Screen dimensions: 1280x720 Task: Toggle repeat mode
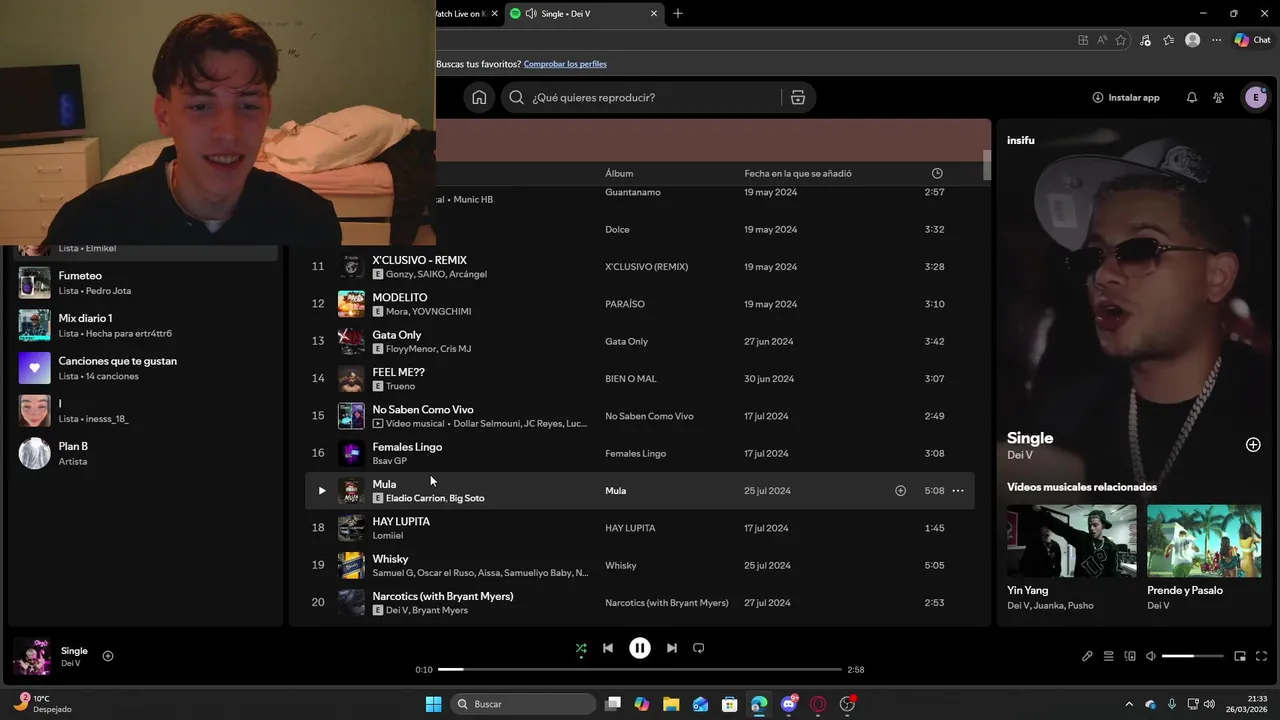click(699, 648)
